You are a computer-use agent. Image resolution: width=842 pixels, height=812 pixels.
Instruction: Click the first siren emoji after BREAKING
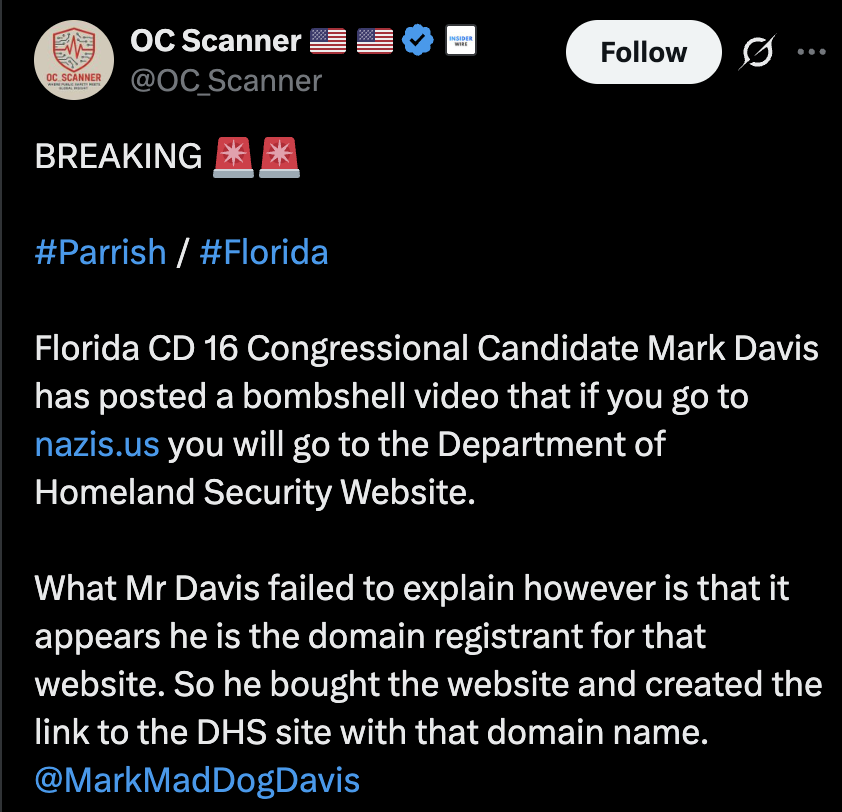click(x=232, y=155)
